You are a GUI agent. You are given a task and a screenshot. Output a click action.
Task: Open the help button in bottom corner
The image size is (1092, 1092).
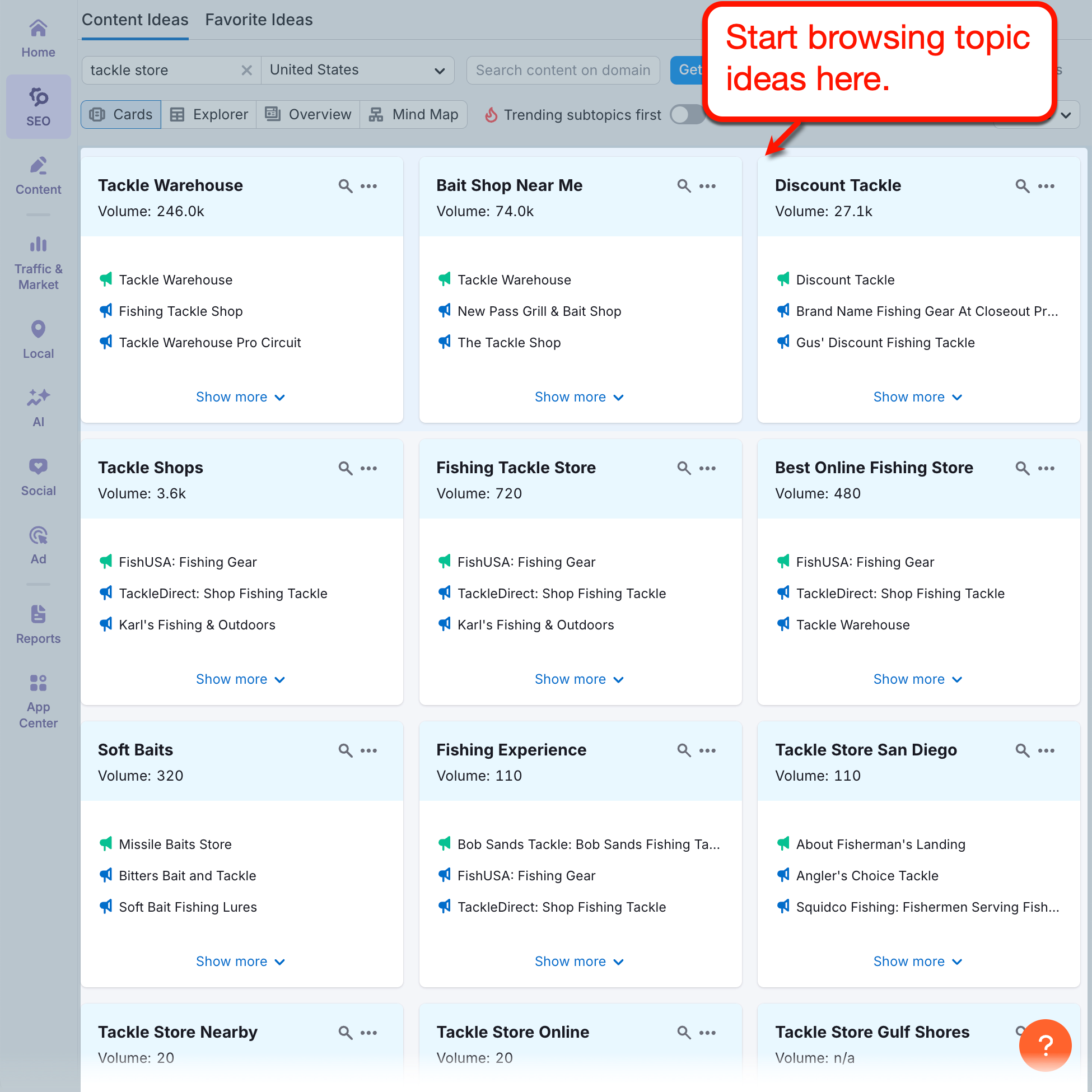[x=1044, y=1045]
